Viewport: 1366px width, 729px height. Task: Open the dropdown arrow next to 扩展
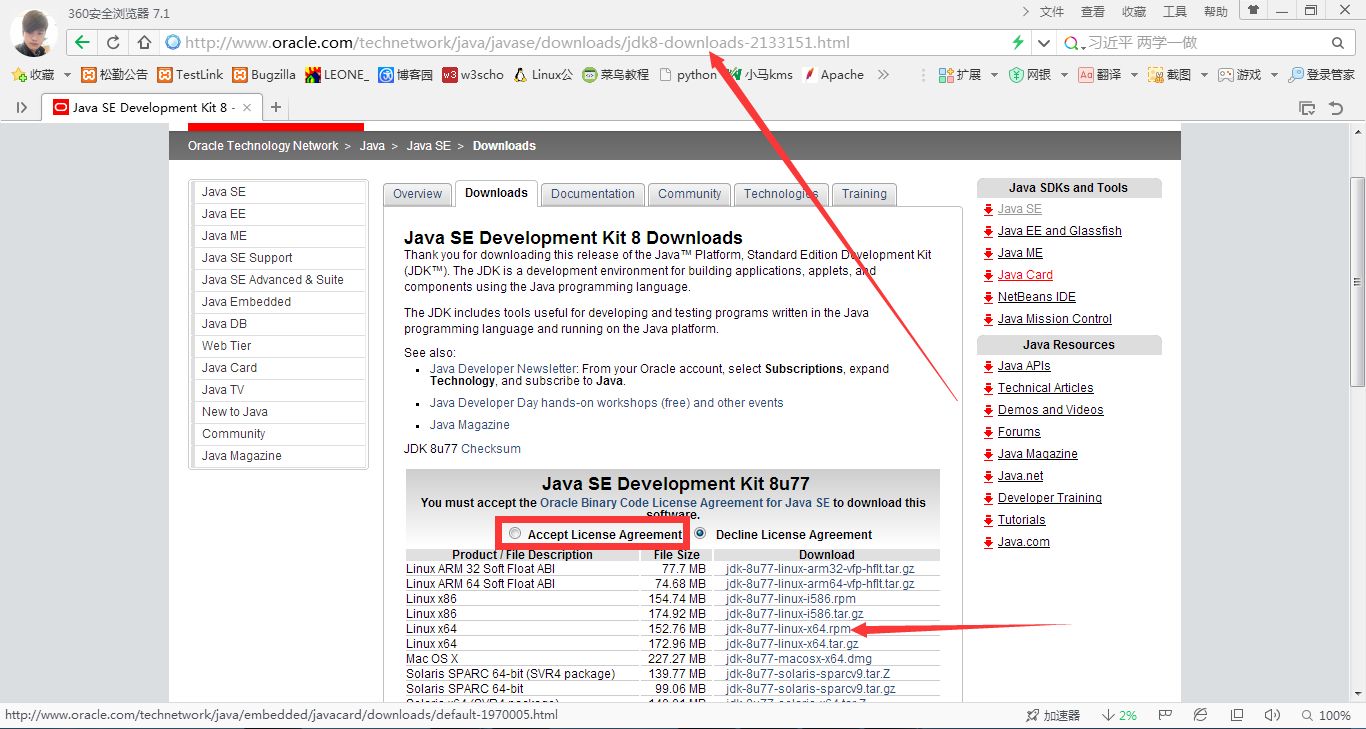pos(994,75)
